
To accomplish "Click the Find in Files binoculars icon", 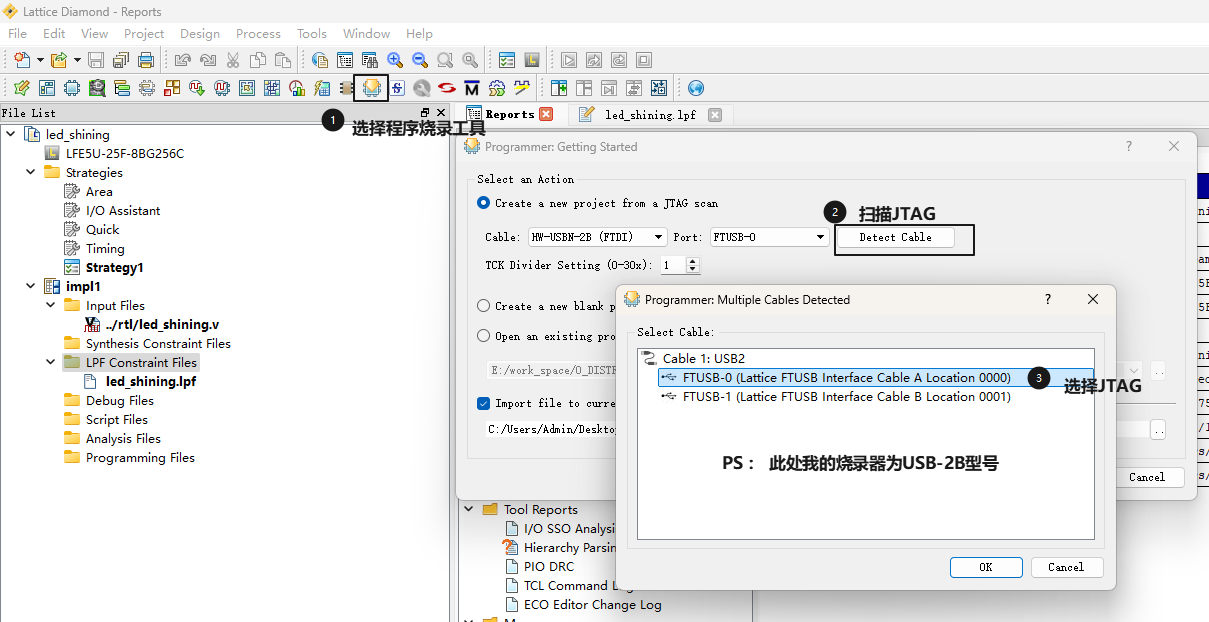I will (x=370, y=60).
